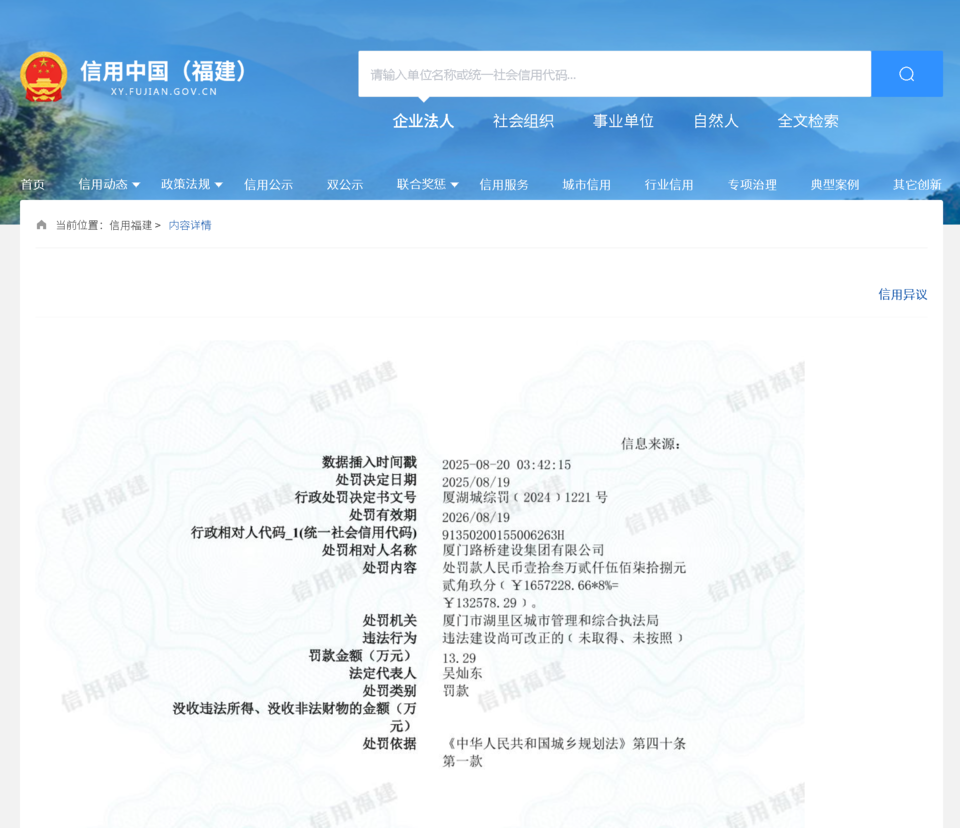Expand the 联合奖惩 dropdown menu
Image resolution: width=960 pixels, height=828 pixels.
[427, 184]
